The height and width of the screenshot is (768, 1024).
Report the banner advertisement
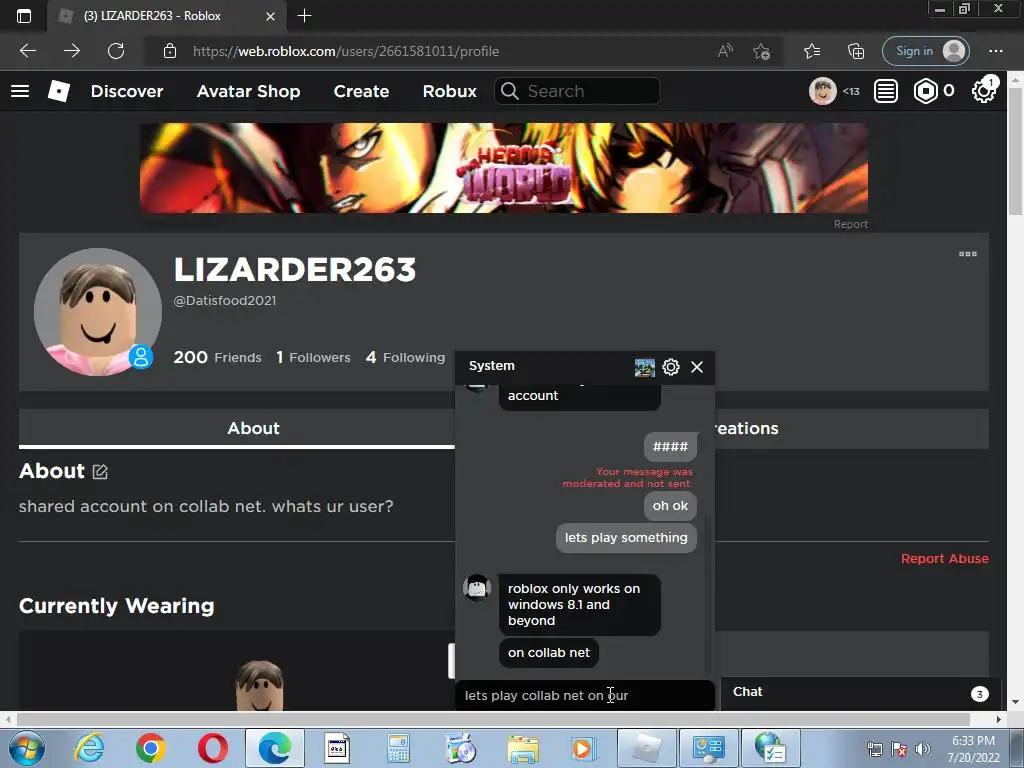[x=850, y=224]
